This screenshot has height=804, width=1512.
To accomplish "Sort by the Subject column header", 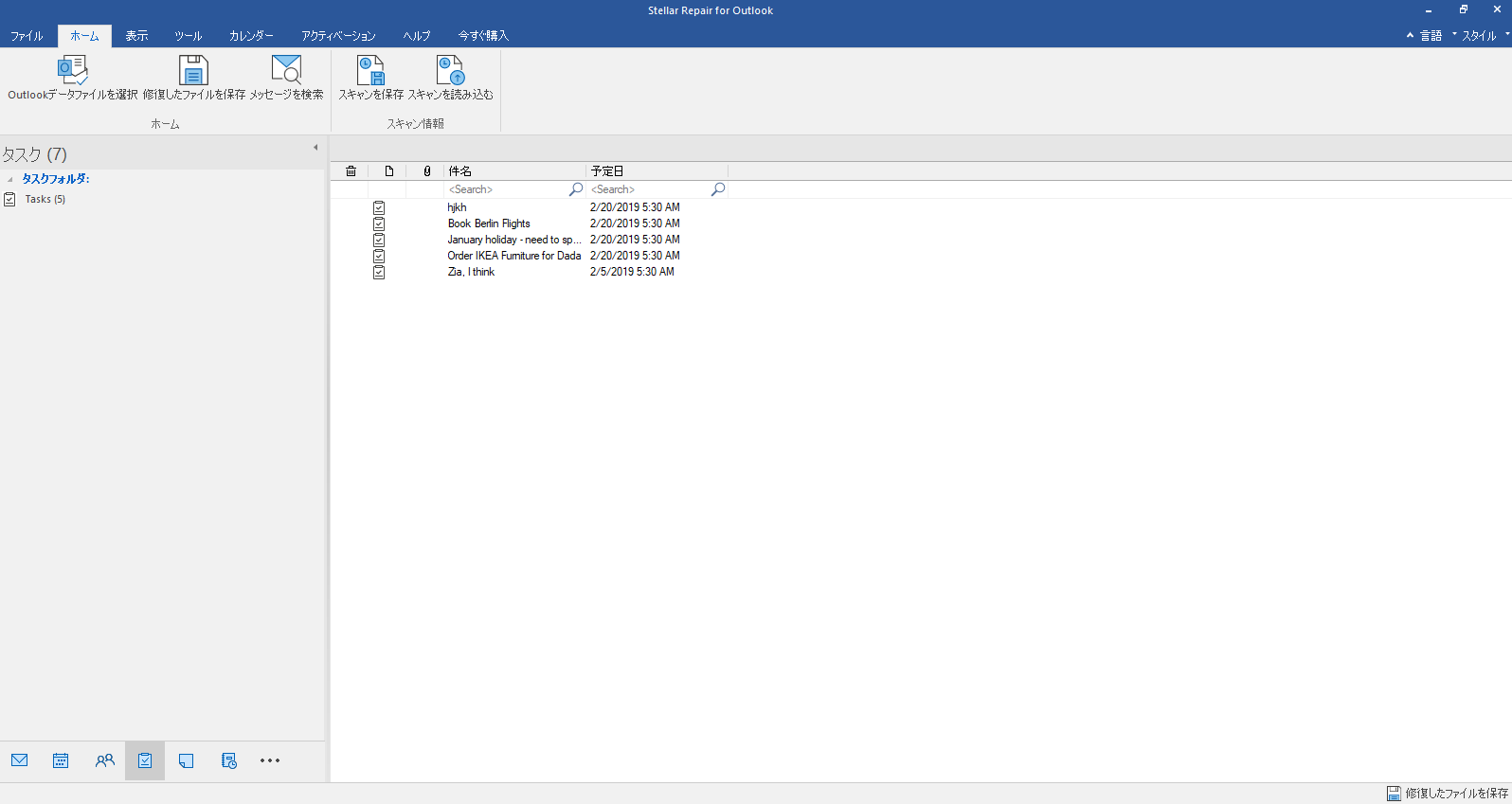I will click(x=514, y=171).
